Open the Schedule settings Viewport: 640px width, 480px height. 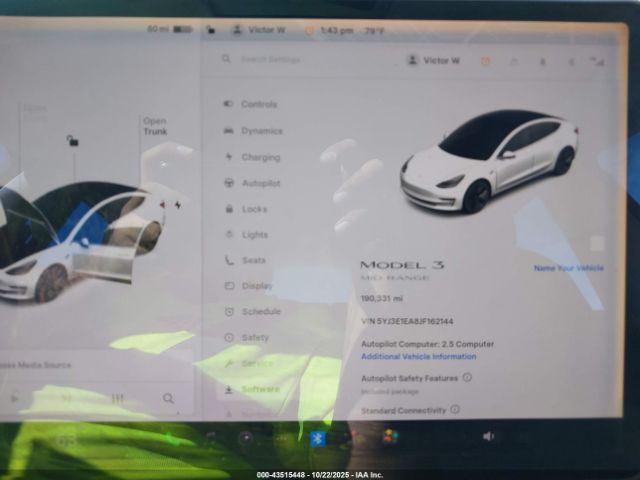coord(260,312)
